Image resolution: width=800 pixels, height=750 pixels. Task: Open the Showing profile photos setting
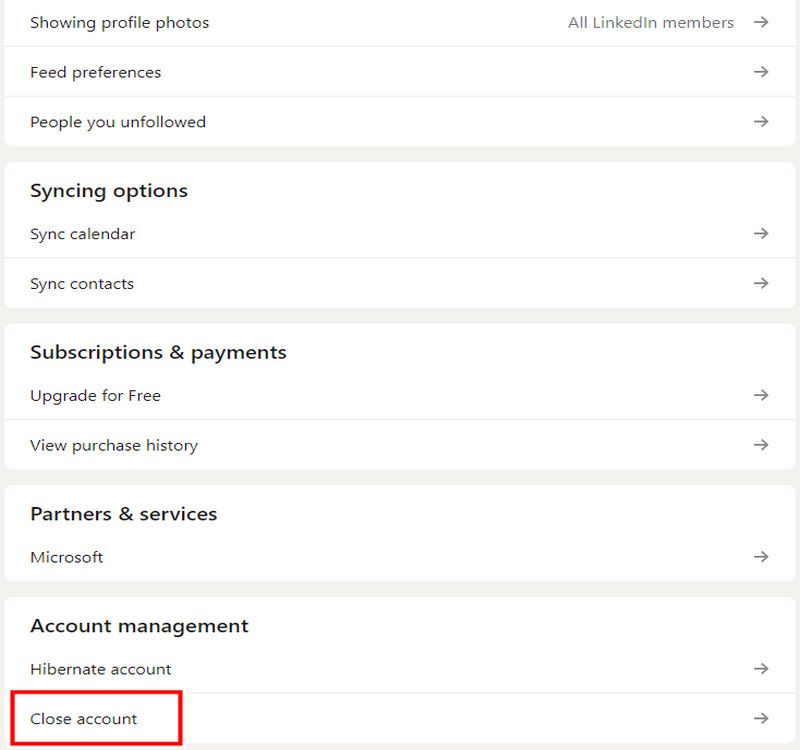[120, 22]
